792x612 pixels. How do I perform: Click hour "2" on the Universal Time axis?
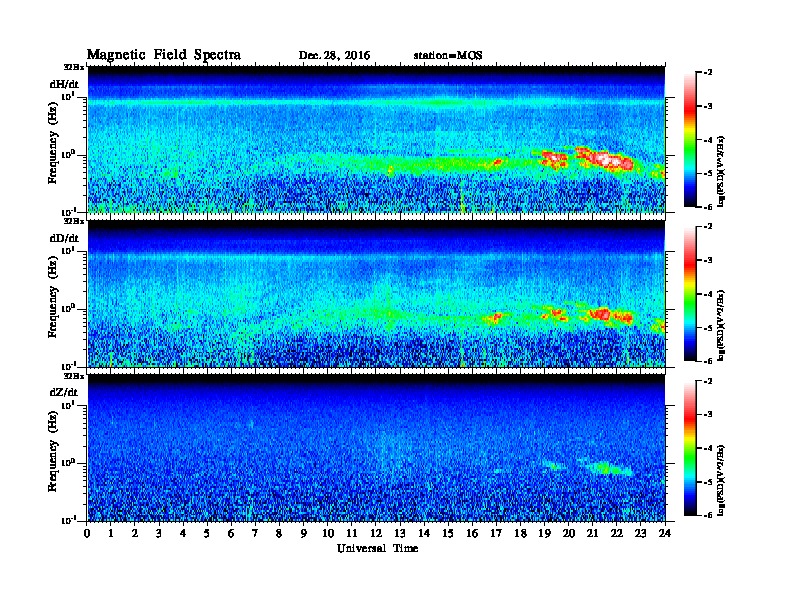coord(135,533)
